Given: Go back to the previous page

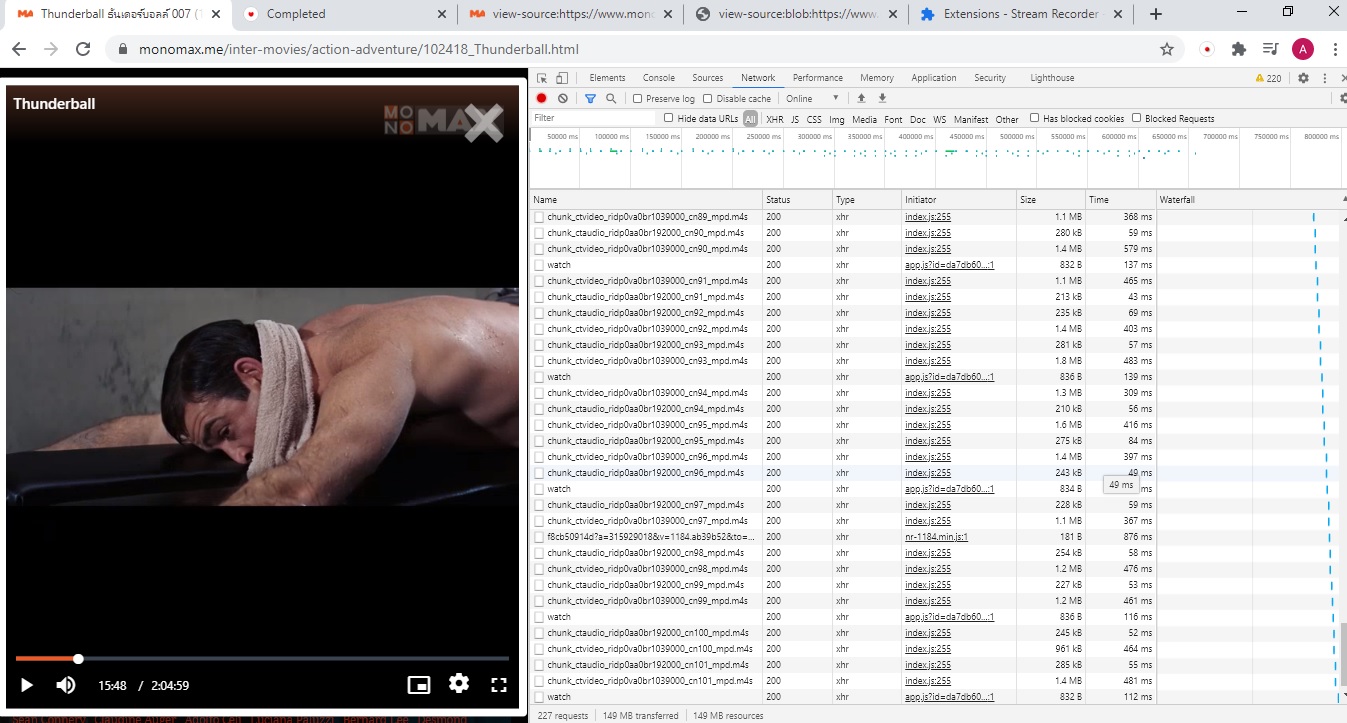Looking at the screenshot, I should (x=21, y=49).
